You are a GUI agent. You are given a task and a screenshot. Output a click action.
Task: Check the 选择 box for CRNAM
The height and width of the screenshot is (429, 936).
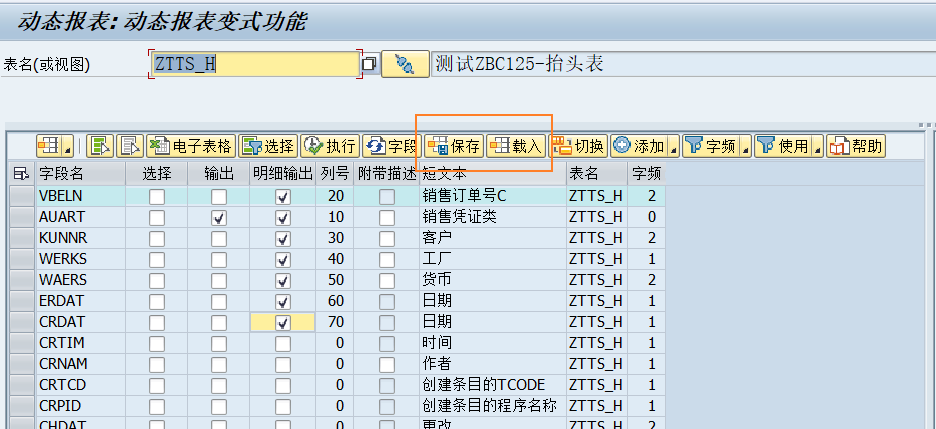157,364
